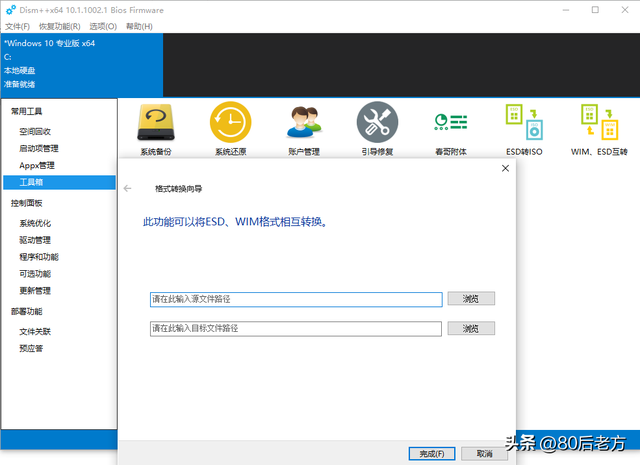Click the 取消 cancel button
640x465 pixels.
[x=484, y=453]
